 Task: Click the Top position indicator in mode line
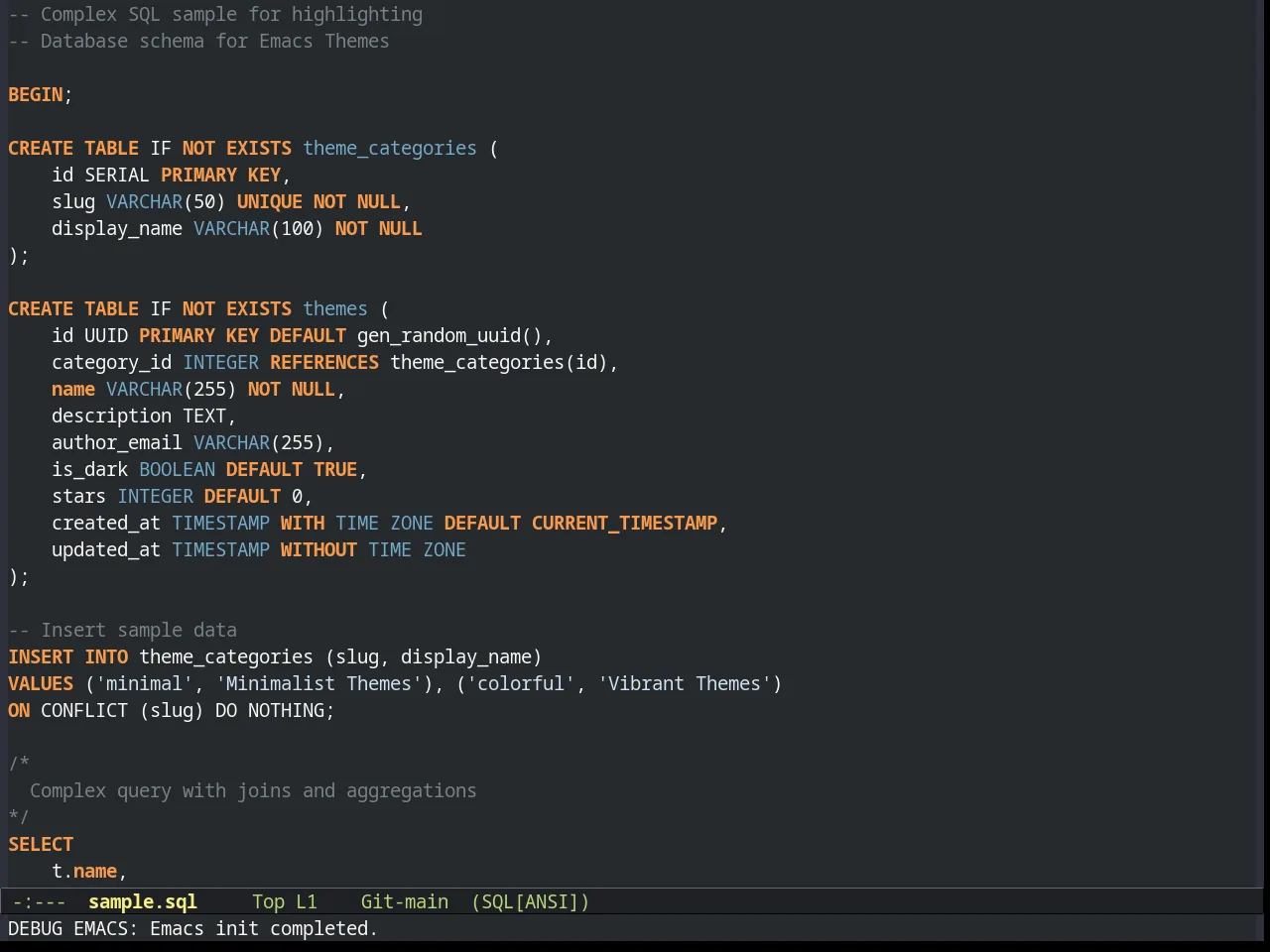click(x=268, y=901)
